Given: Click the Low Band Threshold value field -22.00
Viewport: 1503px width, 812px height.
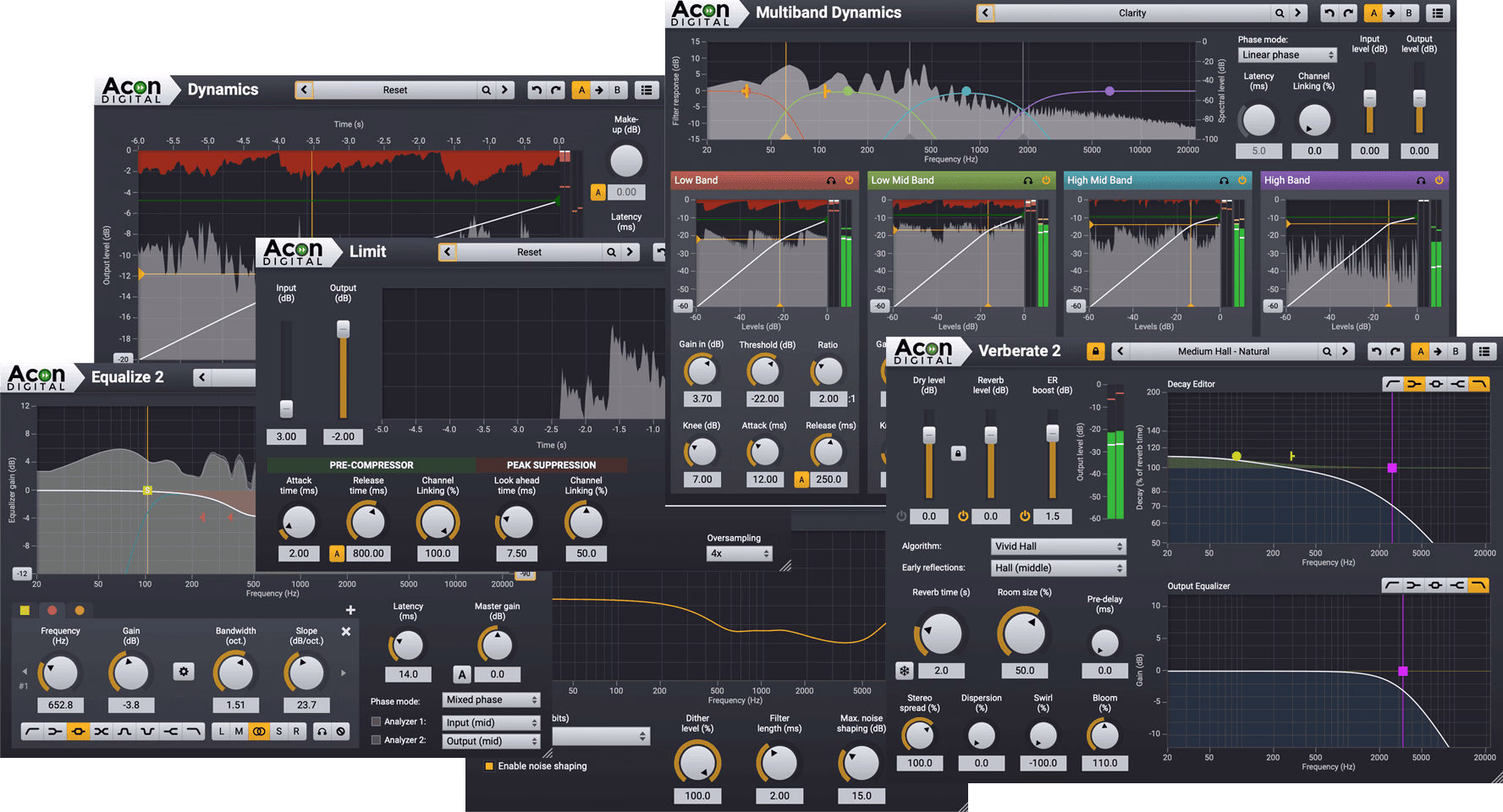Looking at the screenshot, I should point(765,399).
